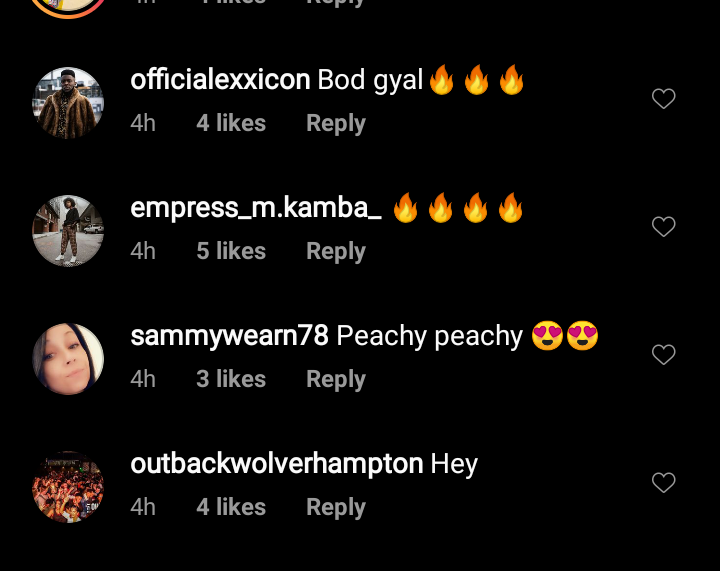This screenshot has width=720, height=571.
Task: Visit outbackwolverhampton username link
Action: pos(276,464)
